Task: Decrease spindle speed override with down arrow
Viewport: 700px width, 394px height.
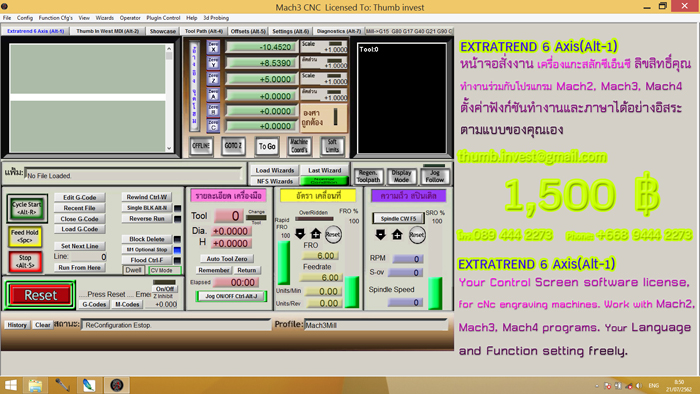Action: pos(380,235)
